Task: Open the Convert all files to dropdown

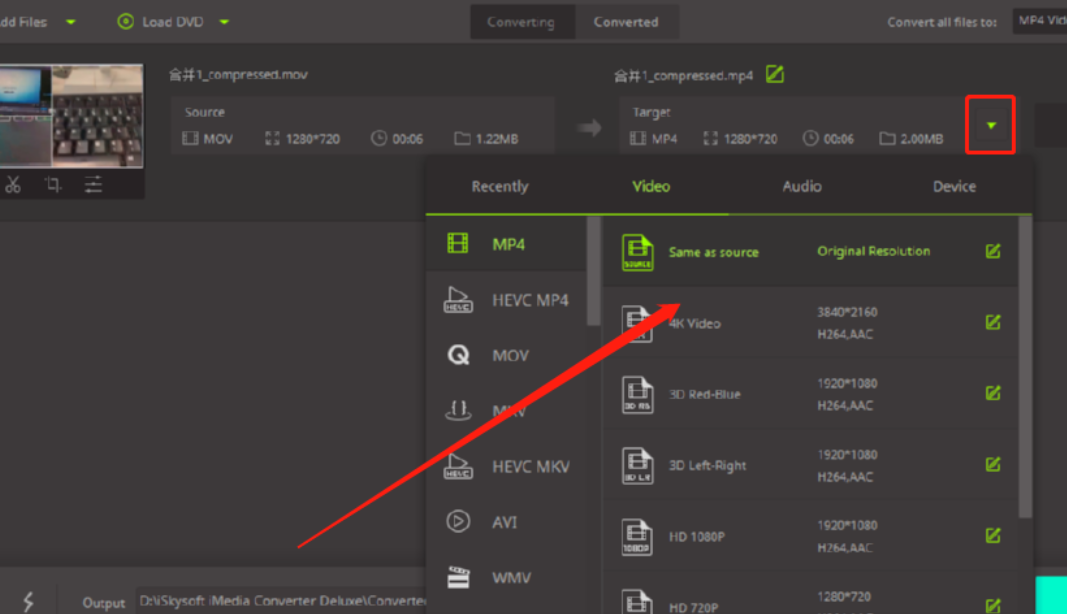Action: click(x=1039, y=21)
